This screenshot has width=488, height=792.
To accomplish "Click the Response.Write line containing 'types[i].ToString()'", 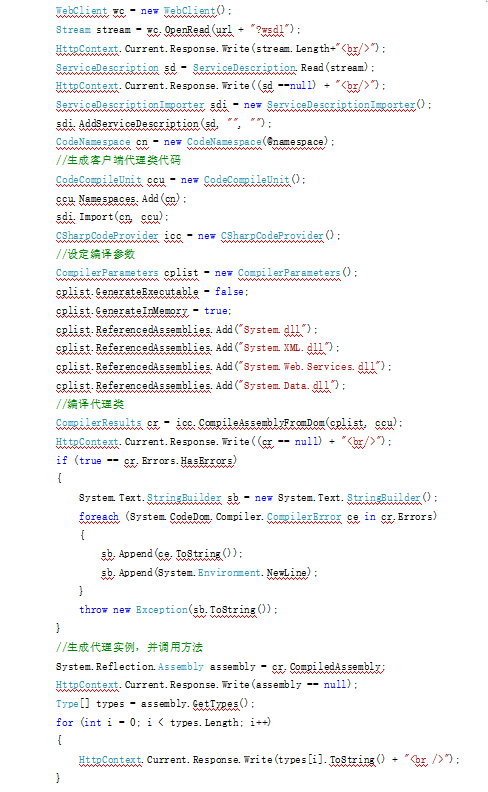I will [x=269, y=760].
